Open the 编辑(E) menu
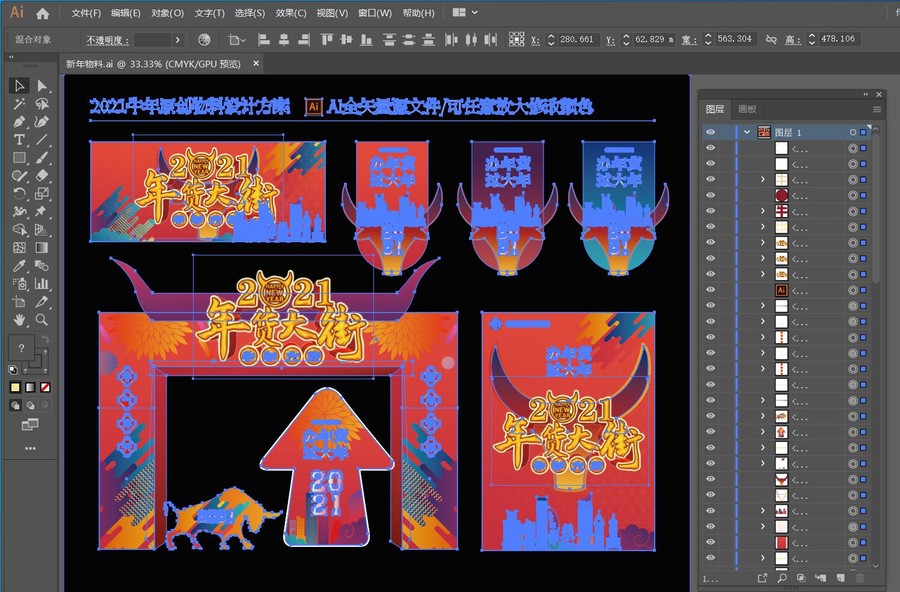 coord(126,13)
